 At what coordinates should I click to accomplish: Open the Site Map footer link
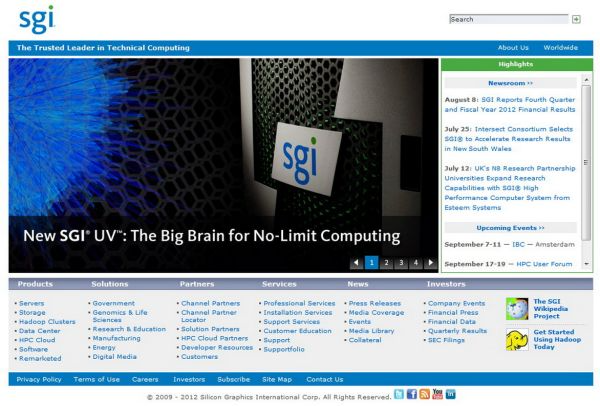(277, 379)
